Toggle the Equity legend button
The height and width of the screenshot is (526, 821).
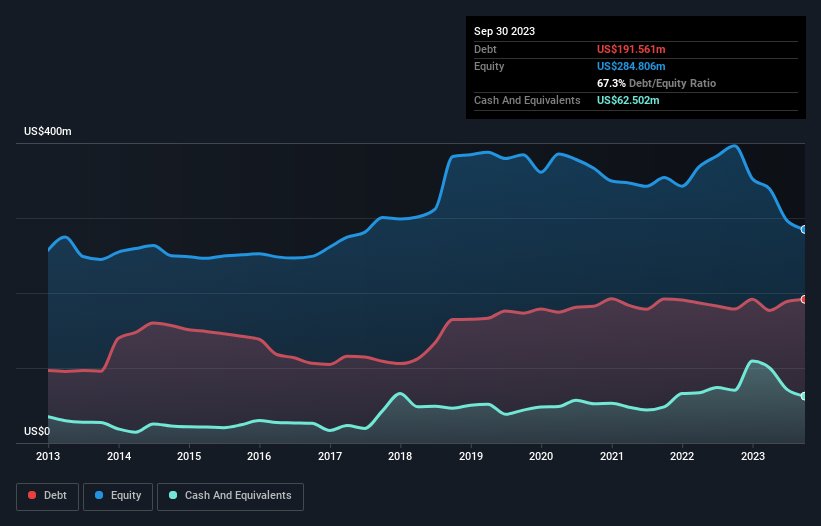tap(118, 496)
